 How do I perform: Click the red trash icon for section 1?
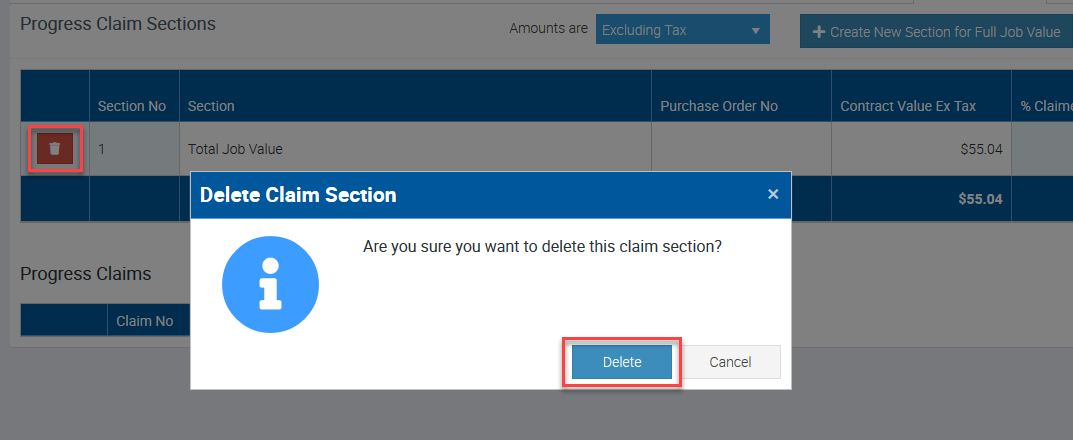point(55,149)
